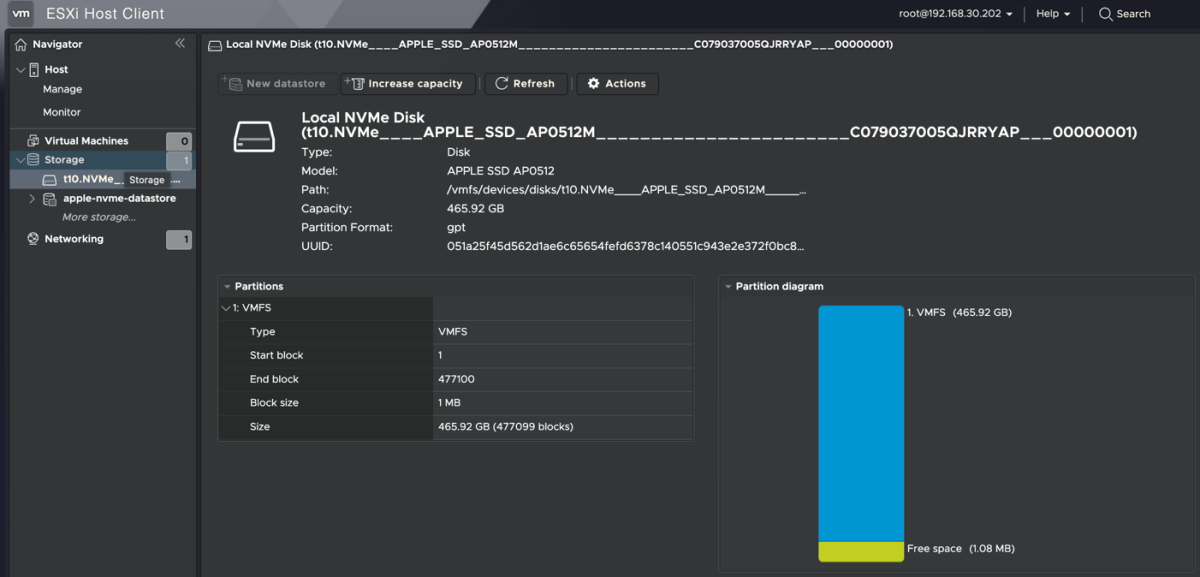Viewport: 1200px width, 577px height.
Task: Click the Capacity value 465.92 GB
Action: point(475,209)
